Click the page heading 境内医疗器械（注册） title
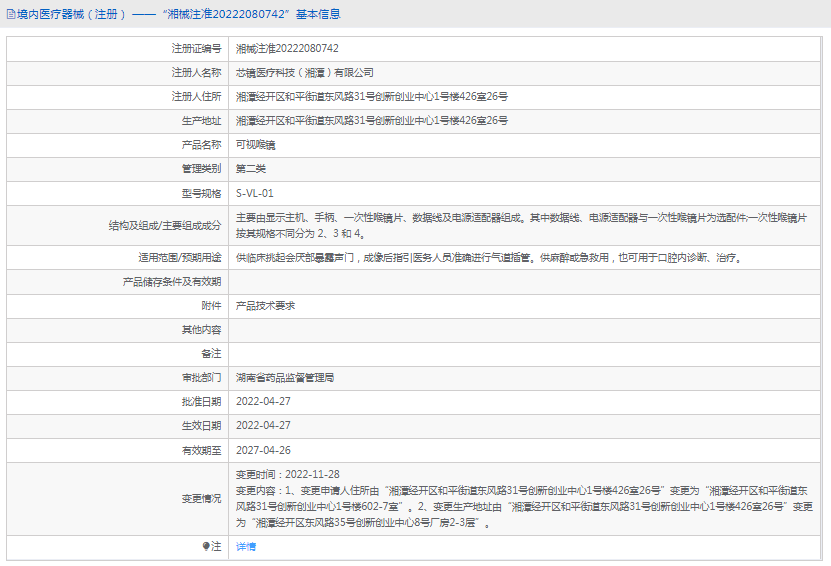This screenshot has width=831, height=566. click(173, 14)
